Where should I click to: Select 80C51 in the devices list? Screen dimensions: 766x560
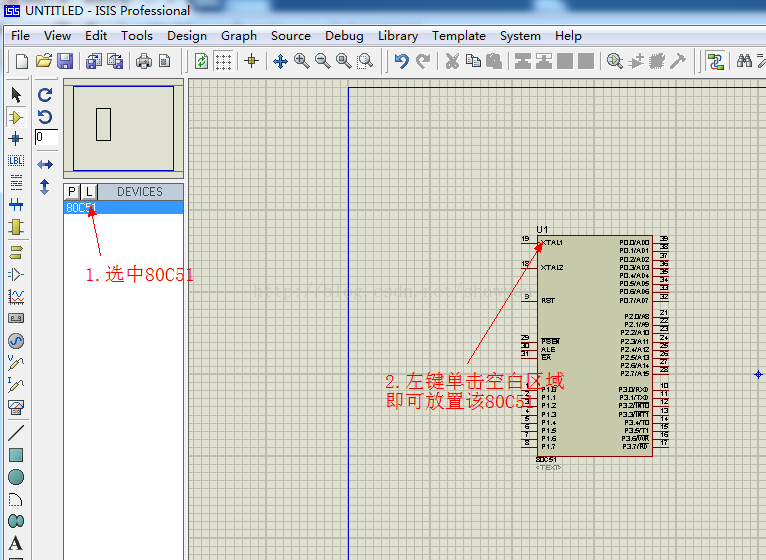82,208
